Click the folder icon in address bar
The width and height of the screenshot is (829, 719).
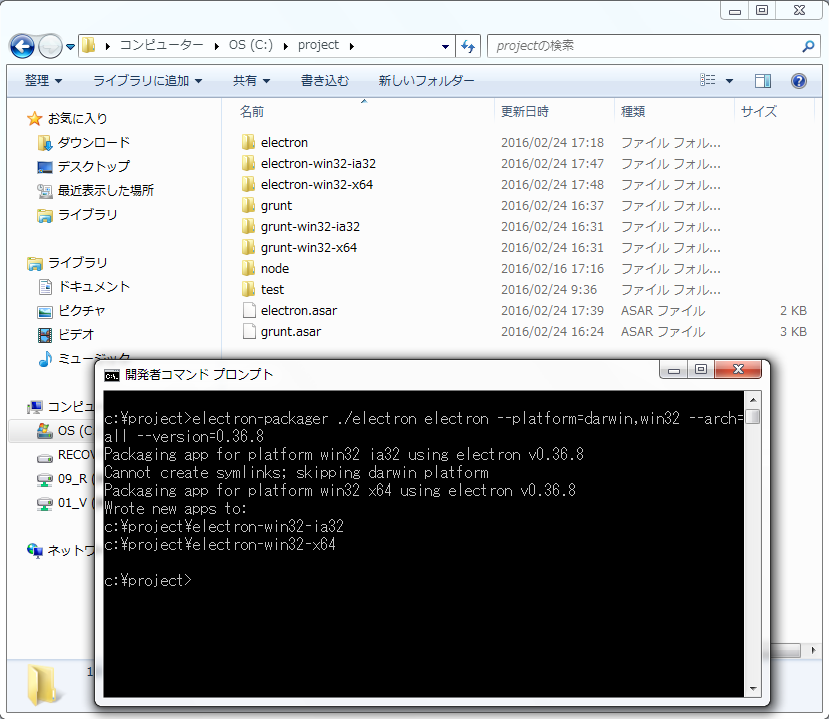88,45
